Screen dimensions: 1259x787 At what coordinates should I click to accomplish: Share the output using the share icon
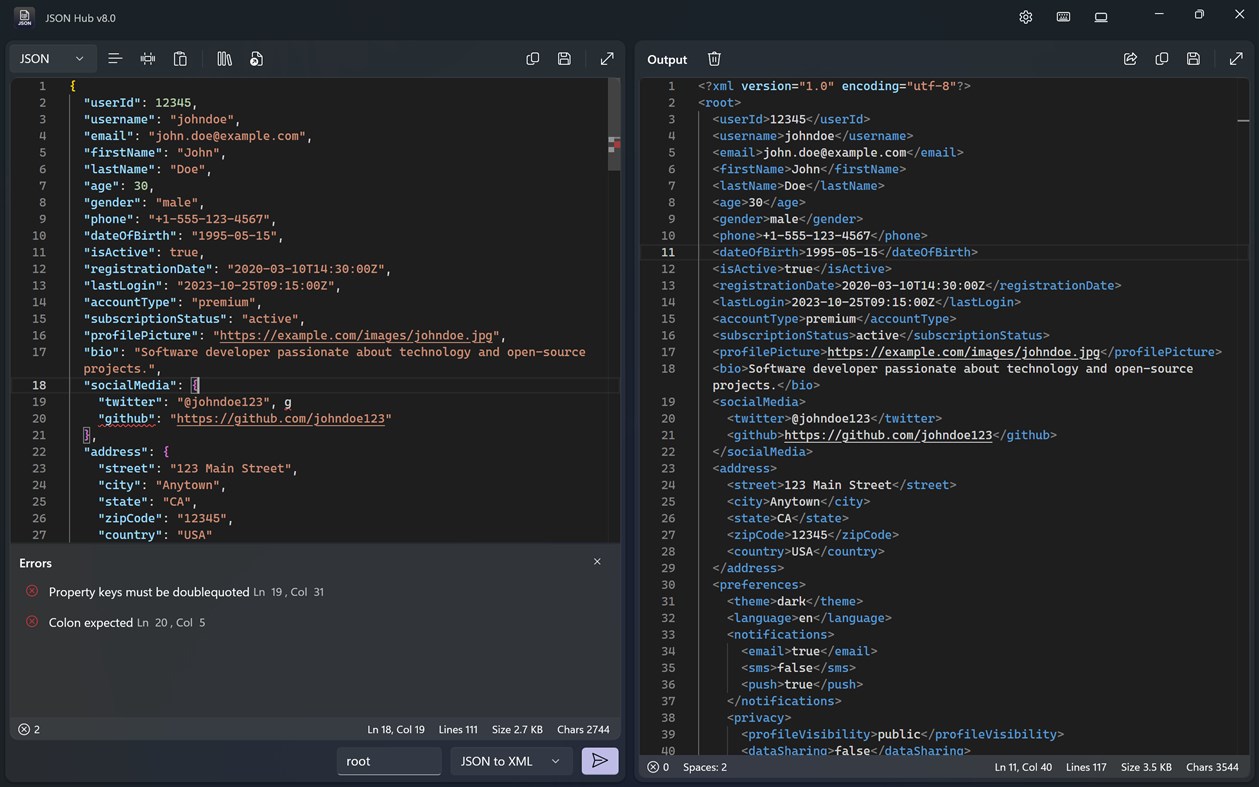tap(1130, 59)
